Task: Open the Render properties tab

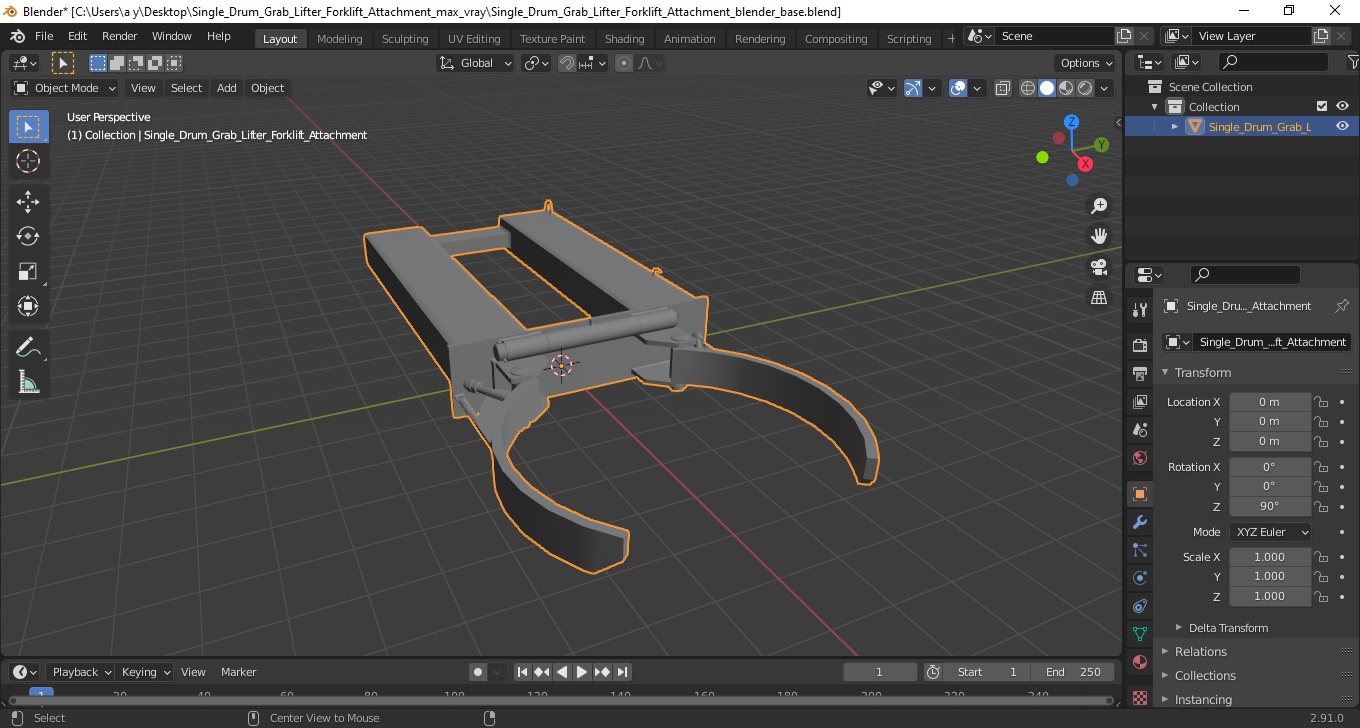Action: click(x=1139, y=346)
